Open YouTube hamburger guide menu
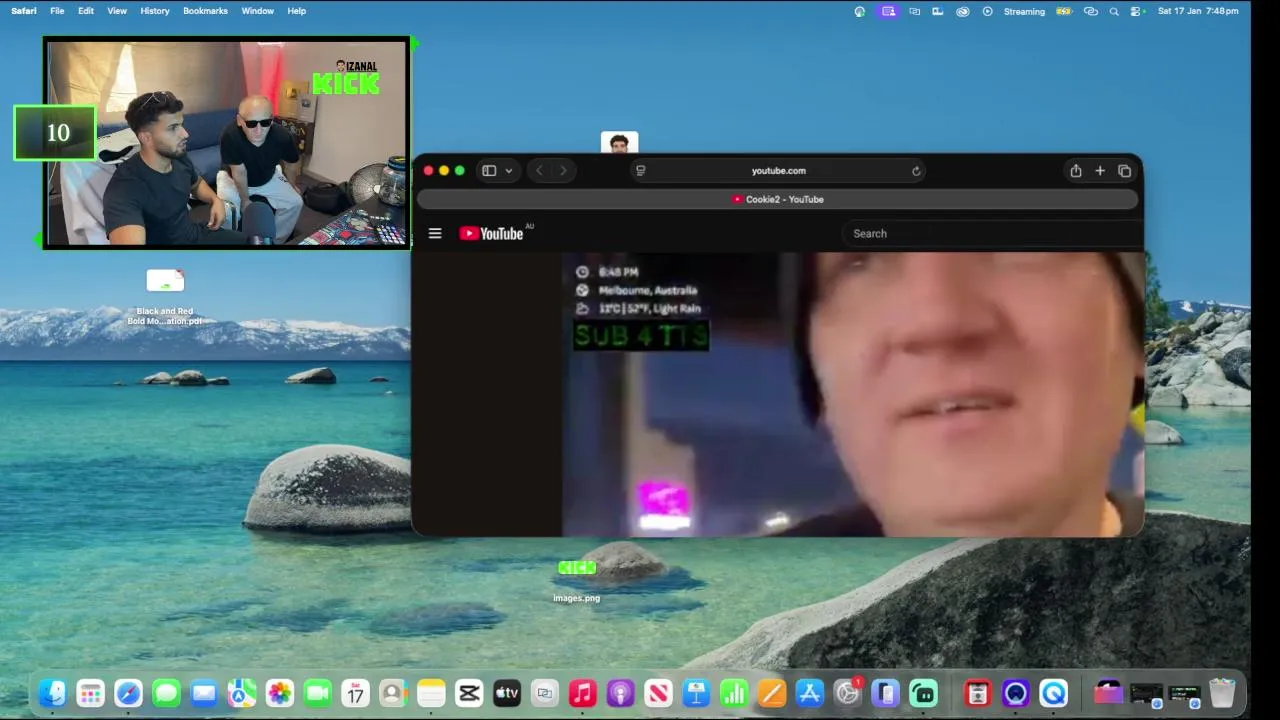The height and width of the screenshot is (720, 1280). point(435,233)
